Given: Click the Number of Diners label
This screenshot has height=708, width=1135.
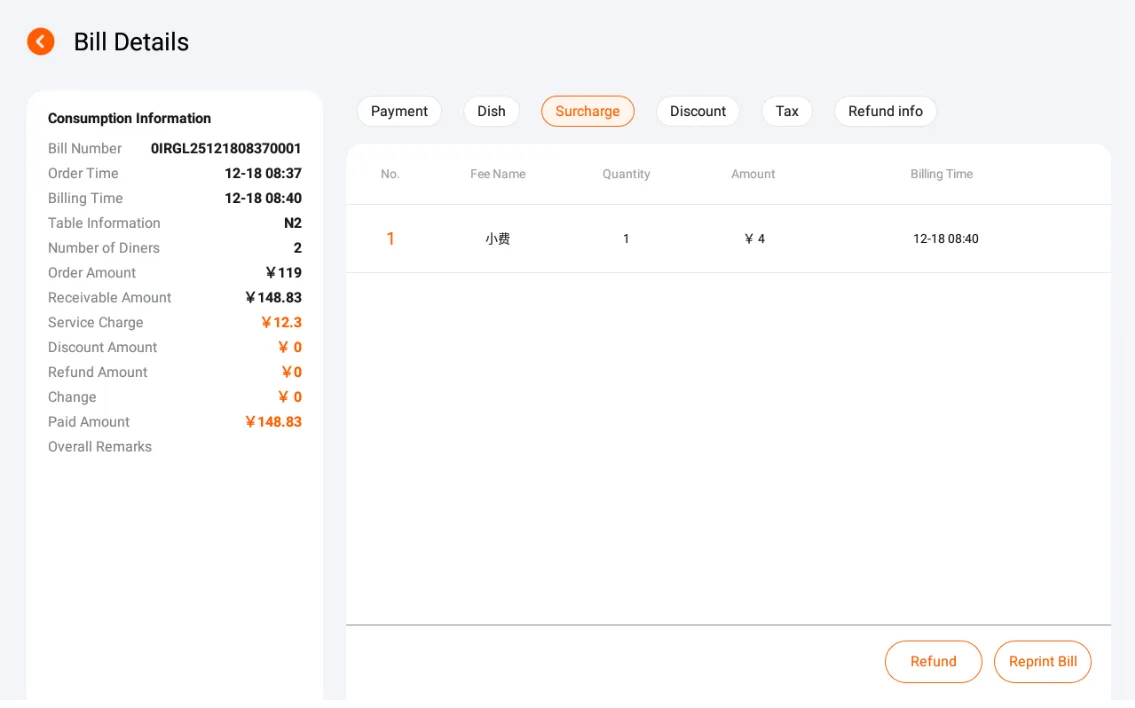Looking at the screenshot, I should [104, 248].
